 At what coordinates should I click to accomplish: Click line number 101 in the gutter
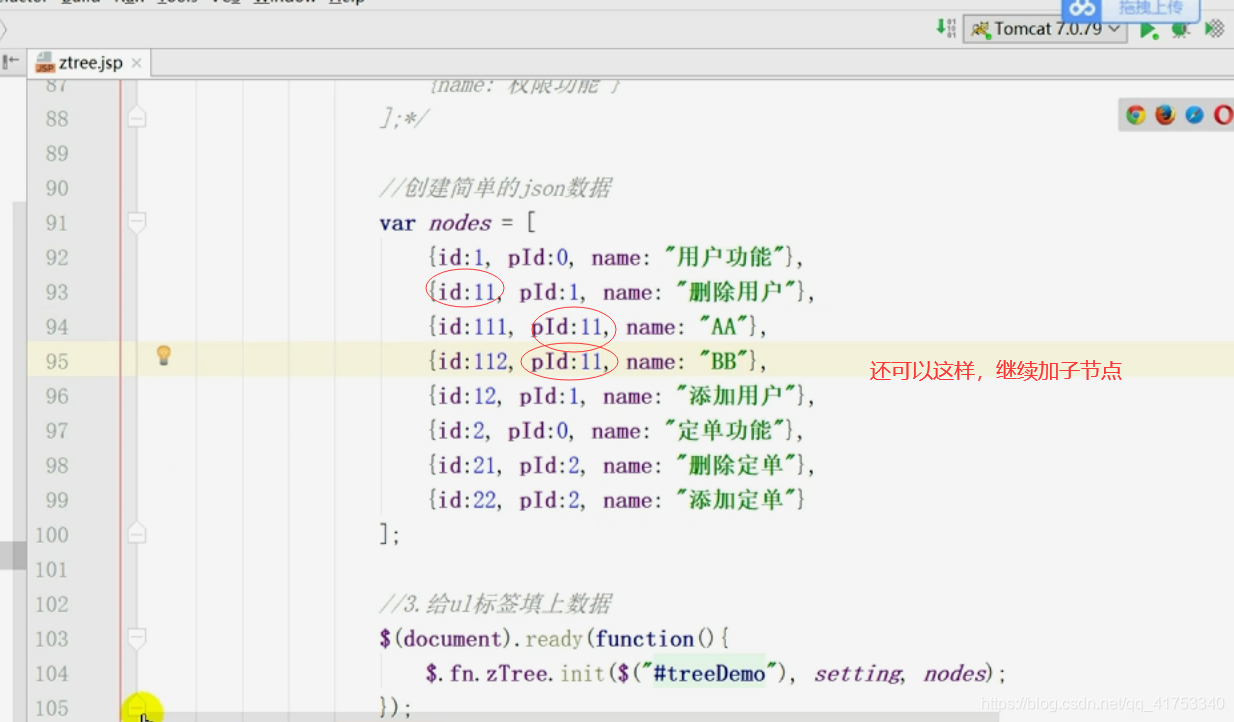51,569
